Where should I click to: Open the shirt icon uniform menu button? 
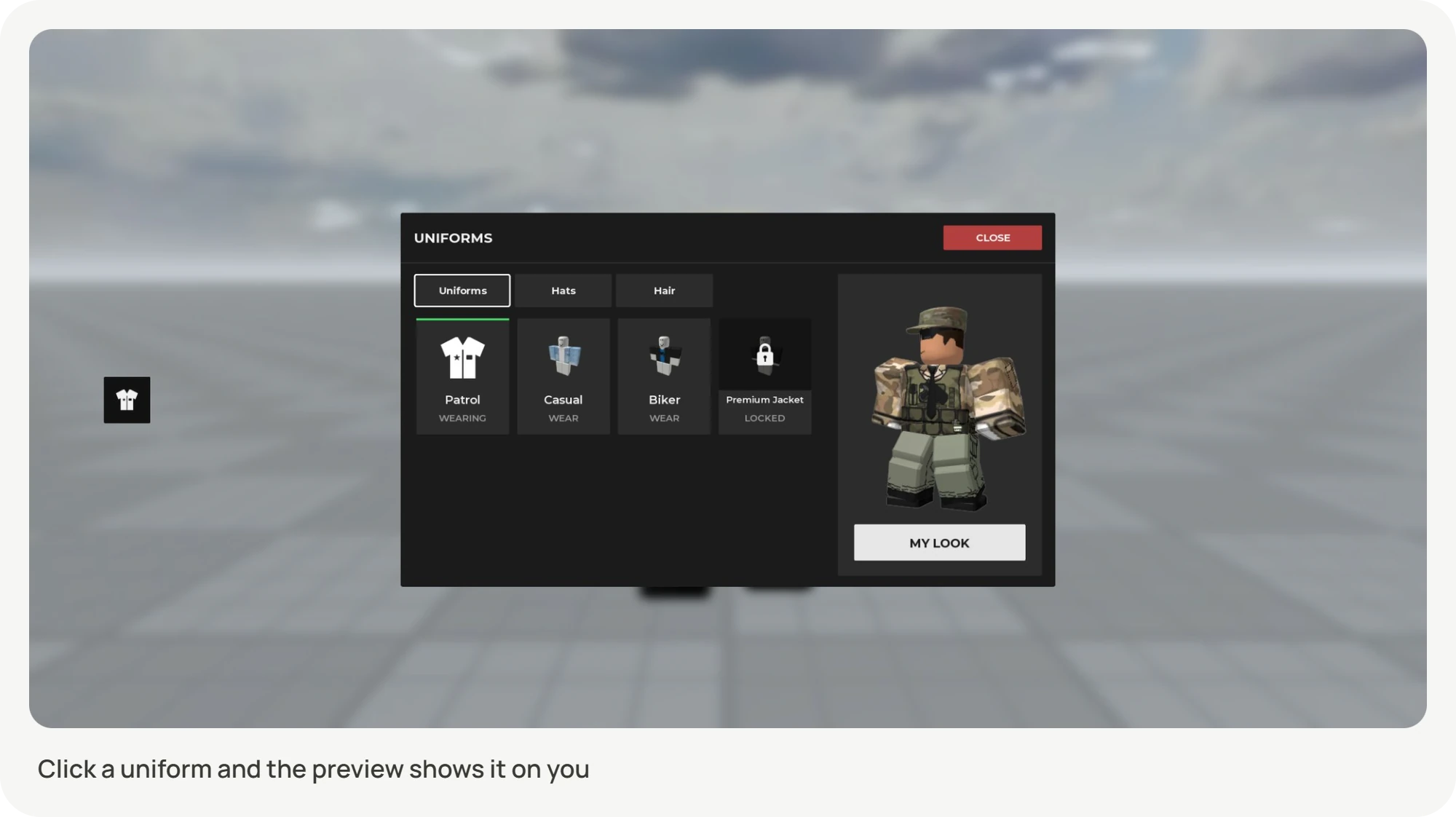[127, 400]
